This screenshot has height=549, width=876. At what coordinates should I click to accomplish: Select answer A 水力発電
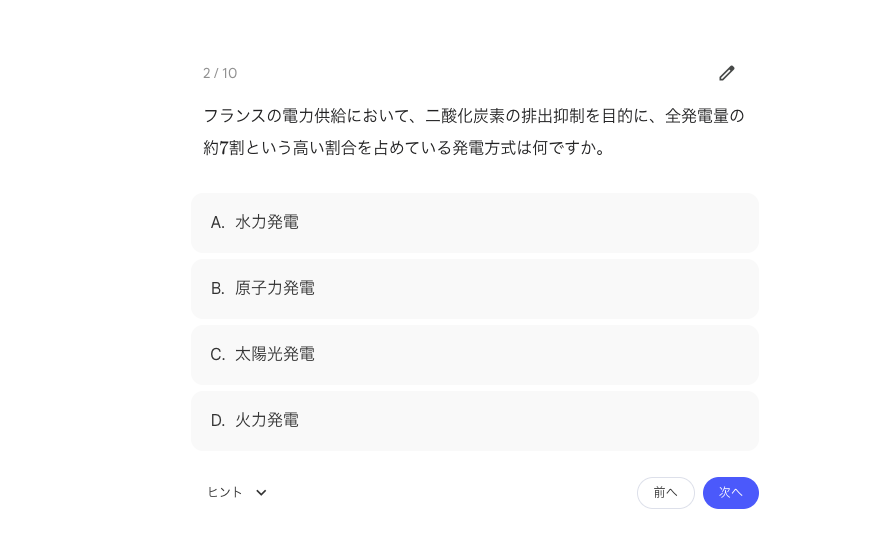[474, 222]
